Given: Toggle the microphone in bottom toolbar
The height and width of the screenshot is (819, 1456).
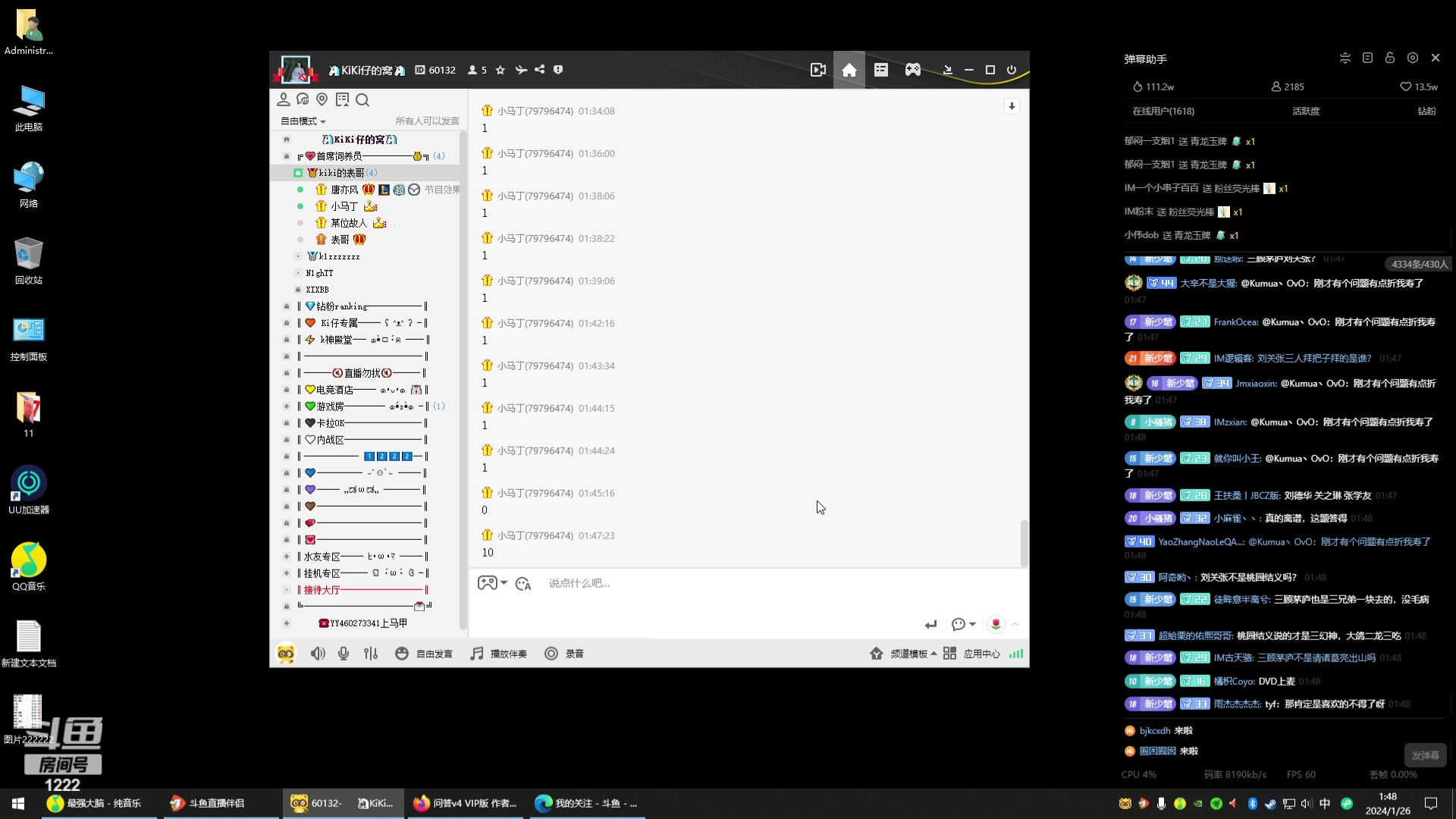Looking at the screenshot, I should [344, 654].
